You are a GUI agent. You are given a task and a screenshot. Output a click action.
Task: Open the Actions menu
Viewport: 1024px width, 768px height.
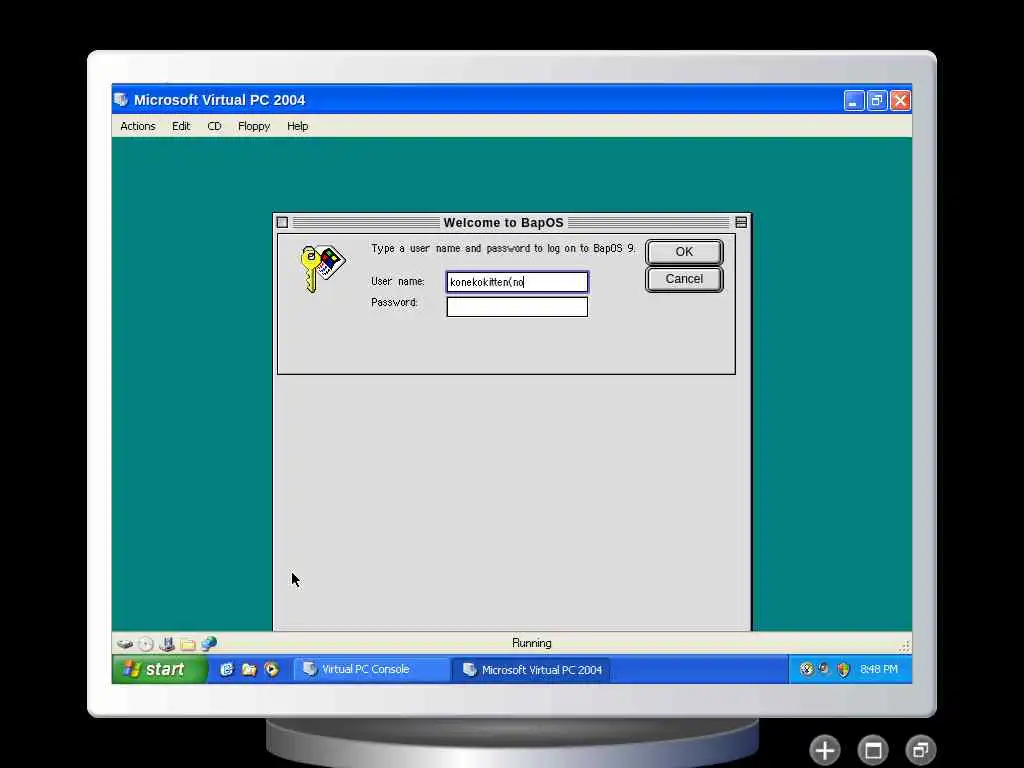pos(138,126)
